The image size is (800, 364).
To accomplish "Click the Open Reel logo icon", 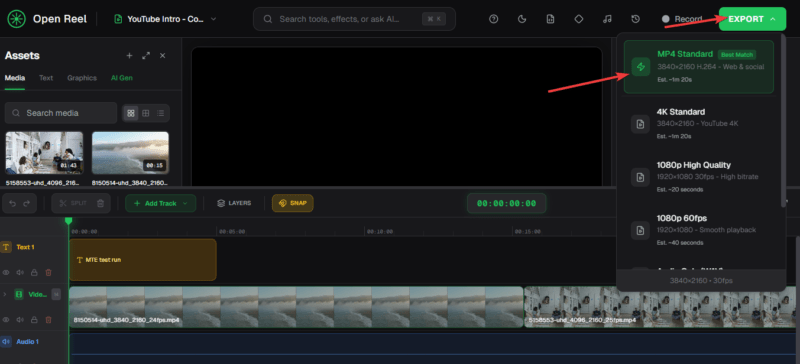I will pos(16,19).
